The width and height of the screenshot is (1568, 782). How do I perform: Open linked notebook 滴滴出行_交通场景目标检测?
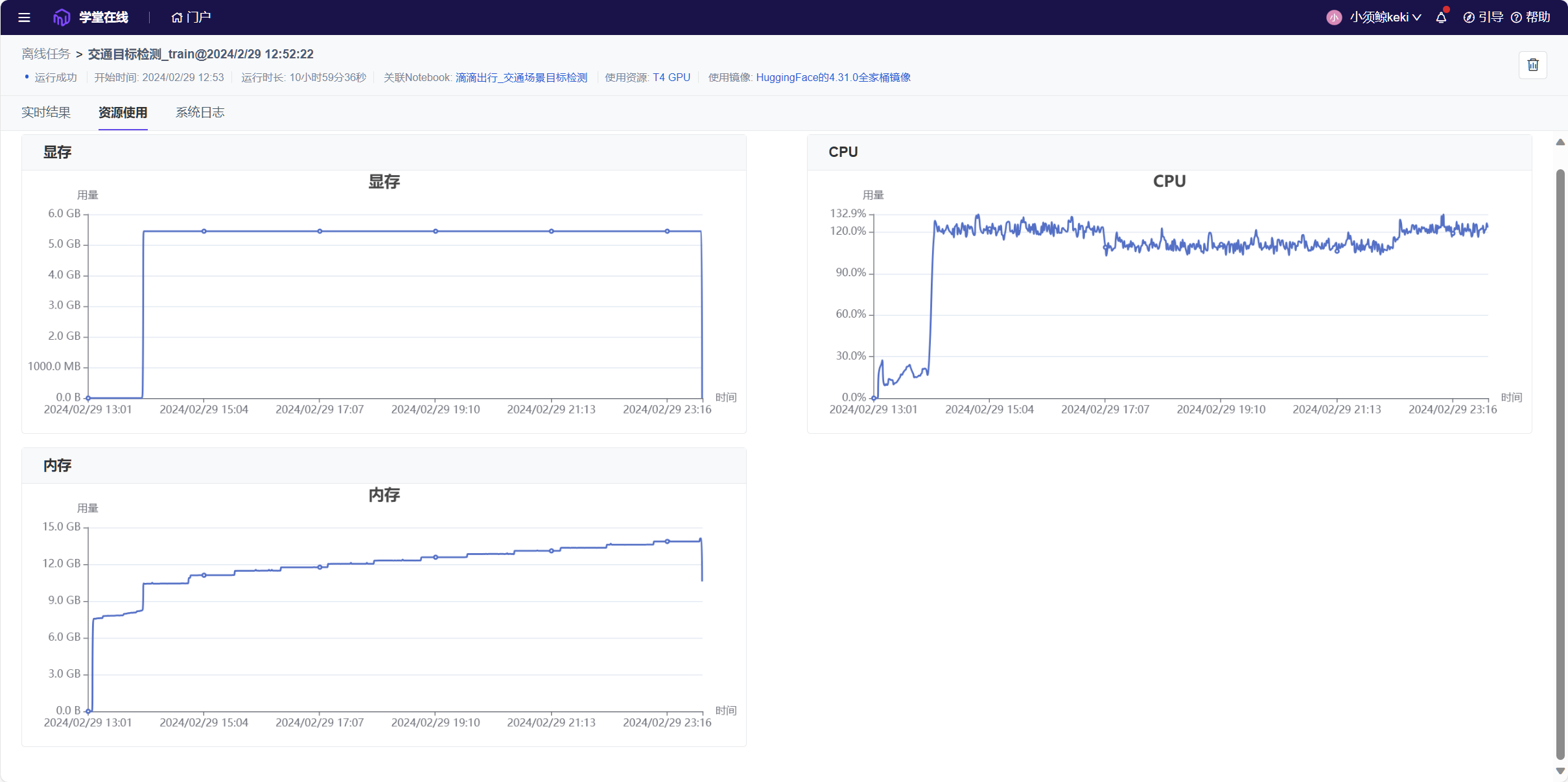521,78
